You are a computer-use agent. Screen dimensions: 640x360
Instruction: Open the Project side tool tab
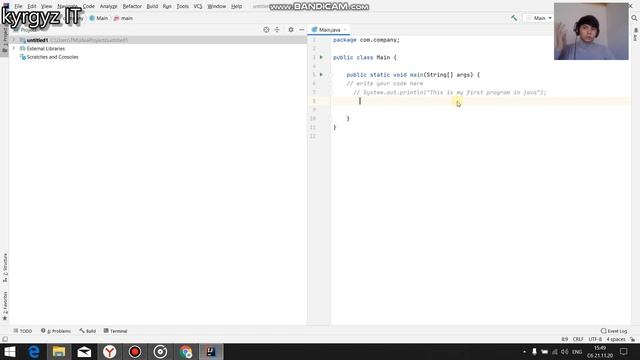pyautogui.click(x=4, y=39)
